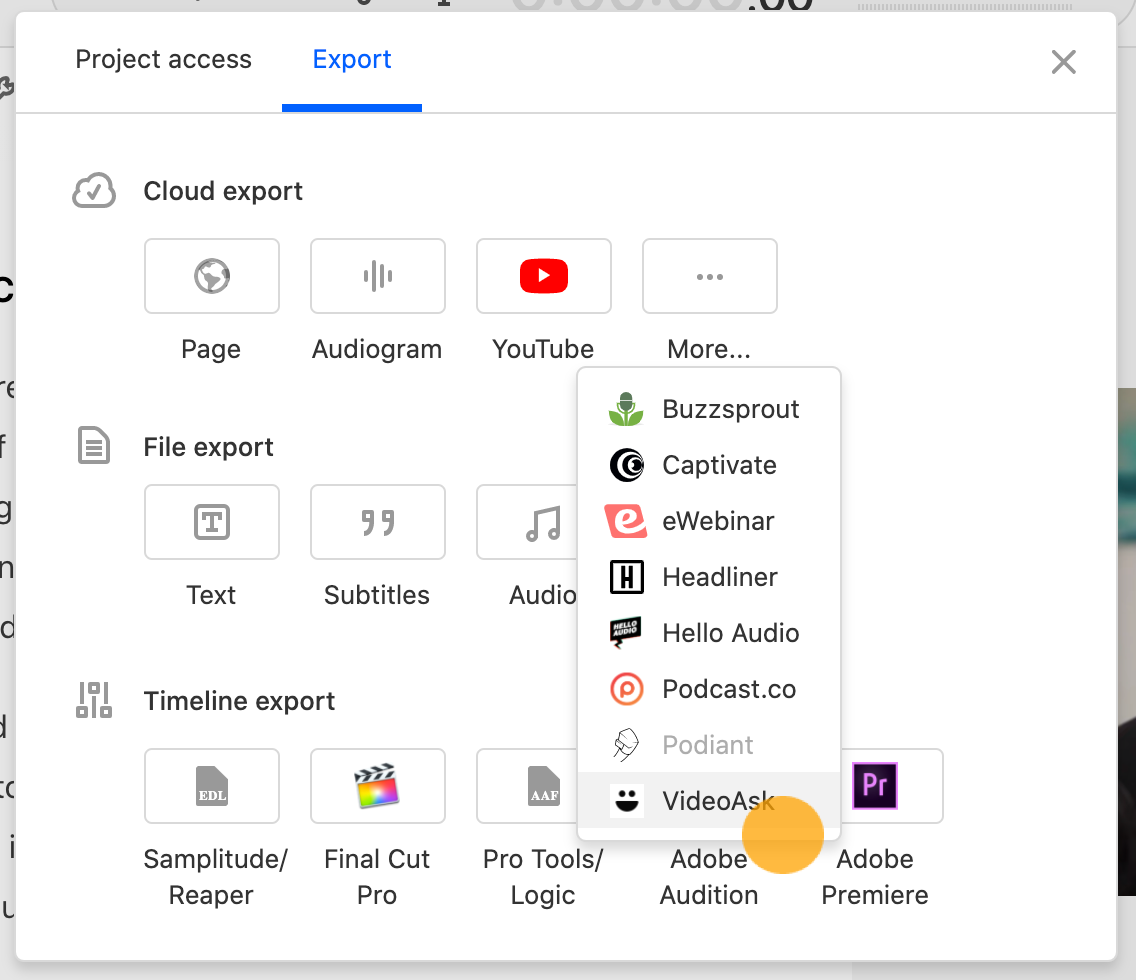Click the Cloud export heading
Screen dimensions: 1136x980
point(223,191)
